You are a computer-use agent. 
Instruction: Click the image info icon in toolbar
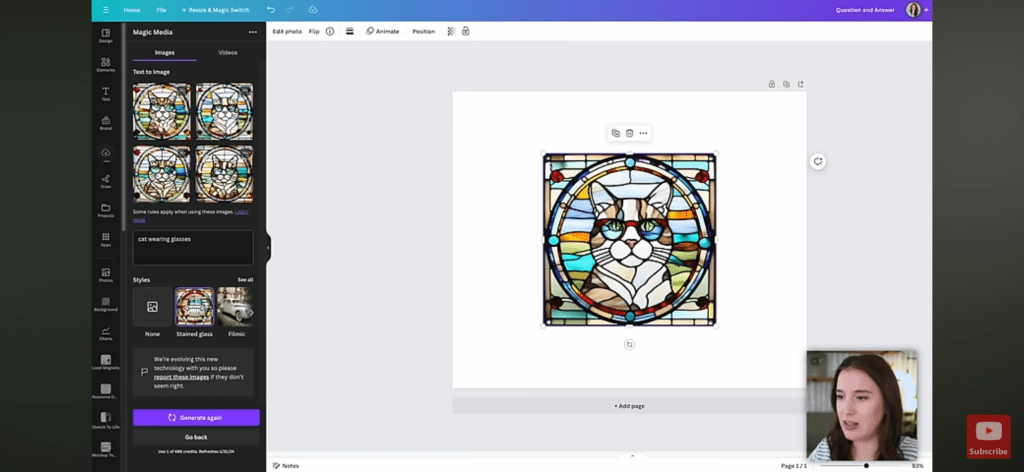click(330, 31)
